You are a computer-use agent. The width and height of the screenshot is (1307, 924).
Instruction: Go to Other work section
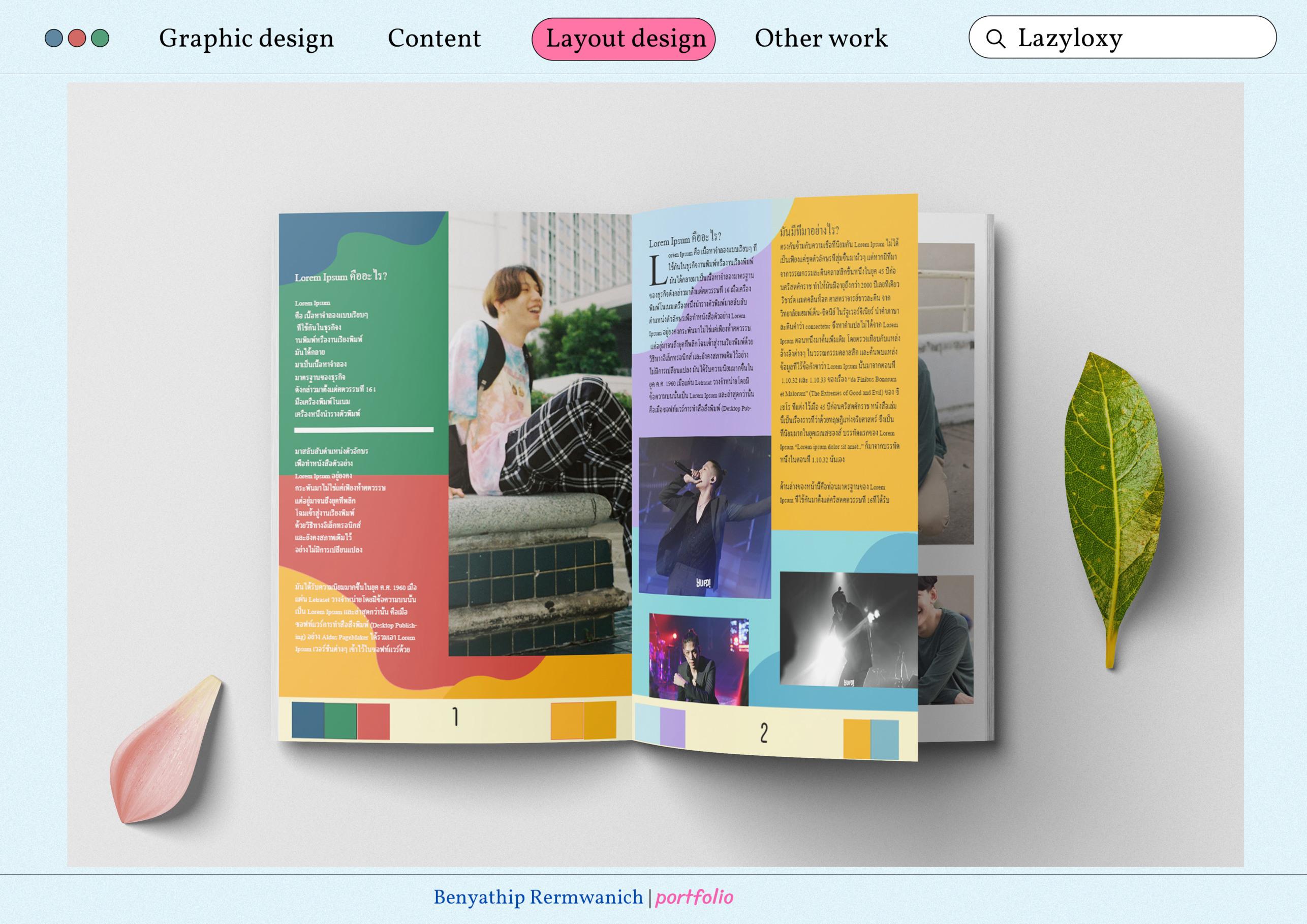(820, 38)
